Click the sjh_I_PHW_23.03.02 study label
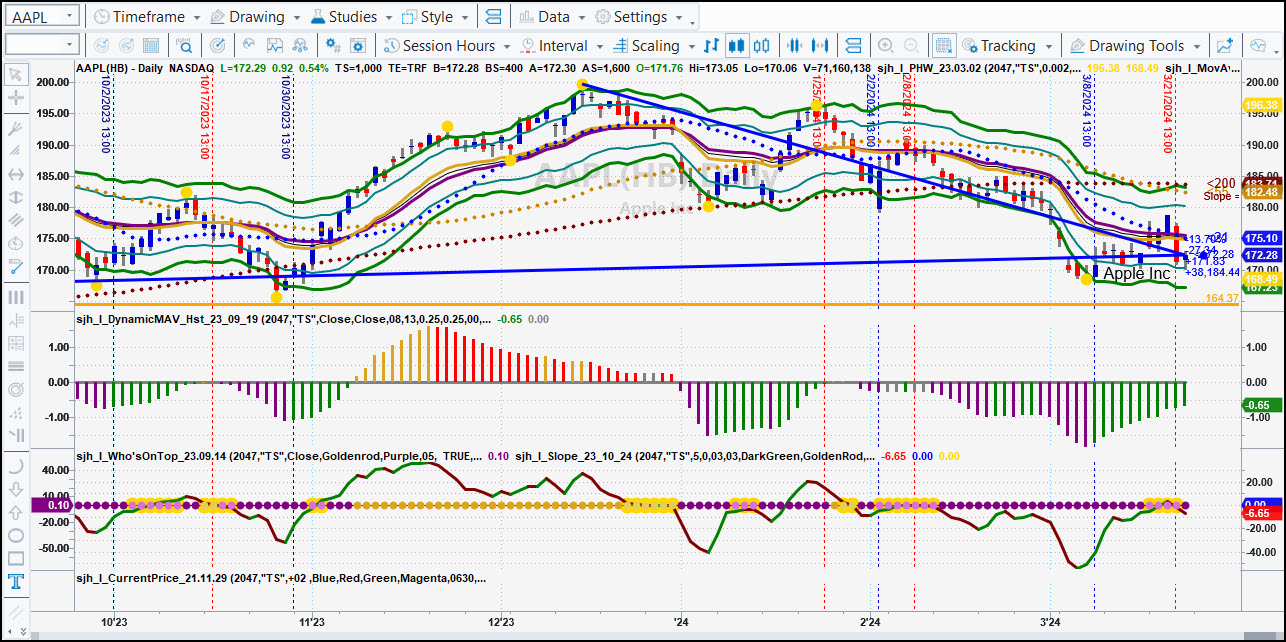1286x642 pixels. (977, 67)
